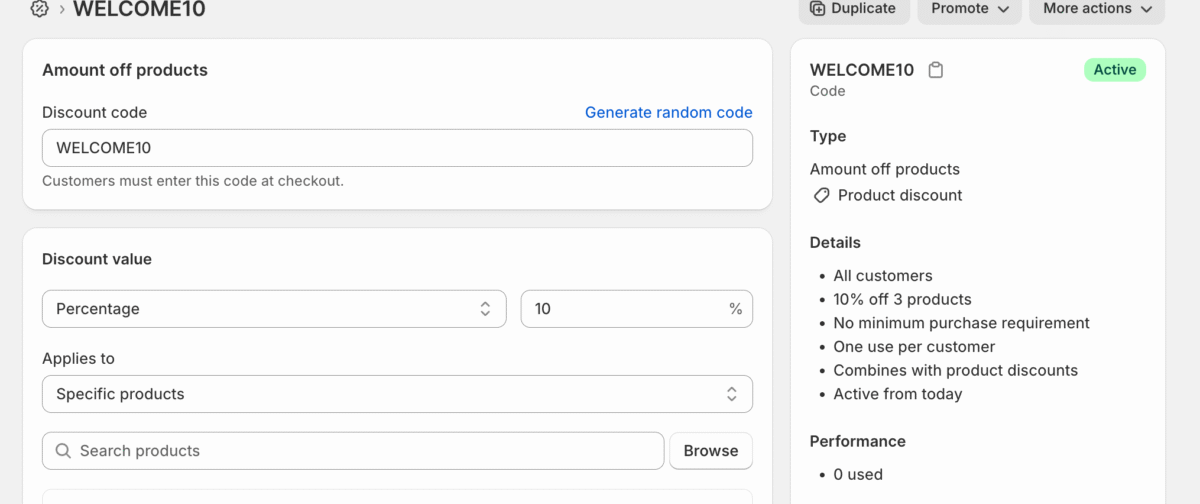Image resolution: width=1200 pixels, height=504 pixels.
Task: Click the percent symbol in the value field
Action: pos(735,309)
